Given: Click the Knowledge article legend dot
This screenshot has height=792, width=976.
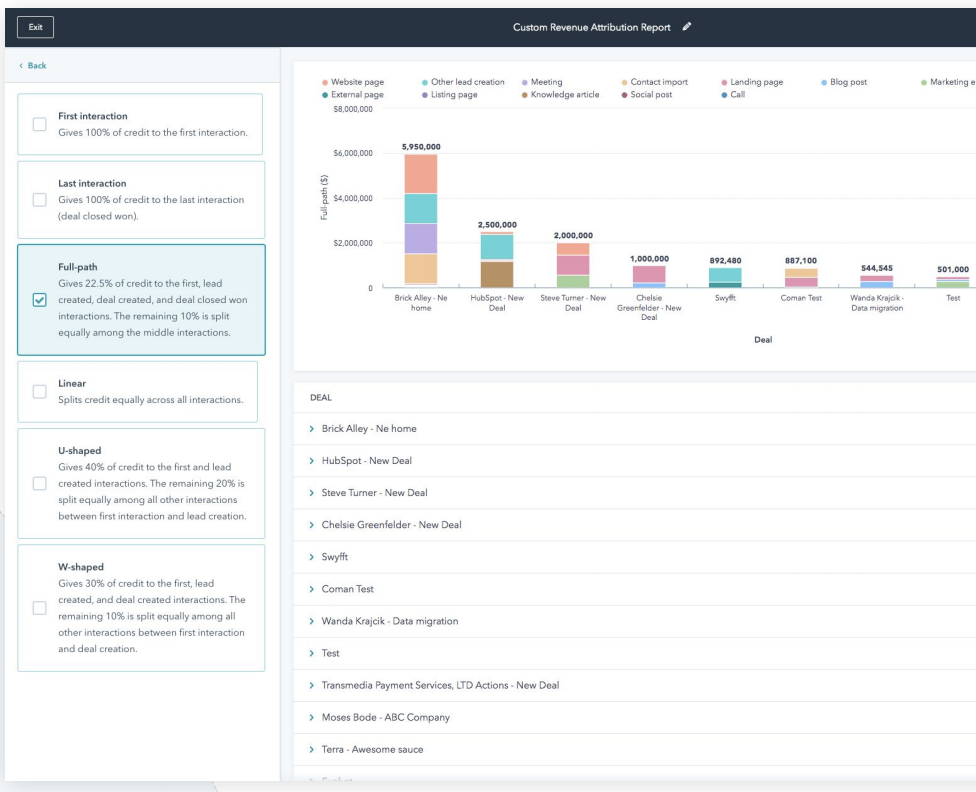Looking at the screenshot, I should (x=525, y=95).
